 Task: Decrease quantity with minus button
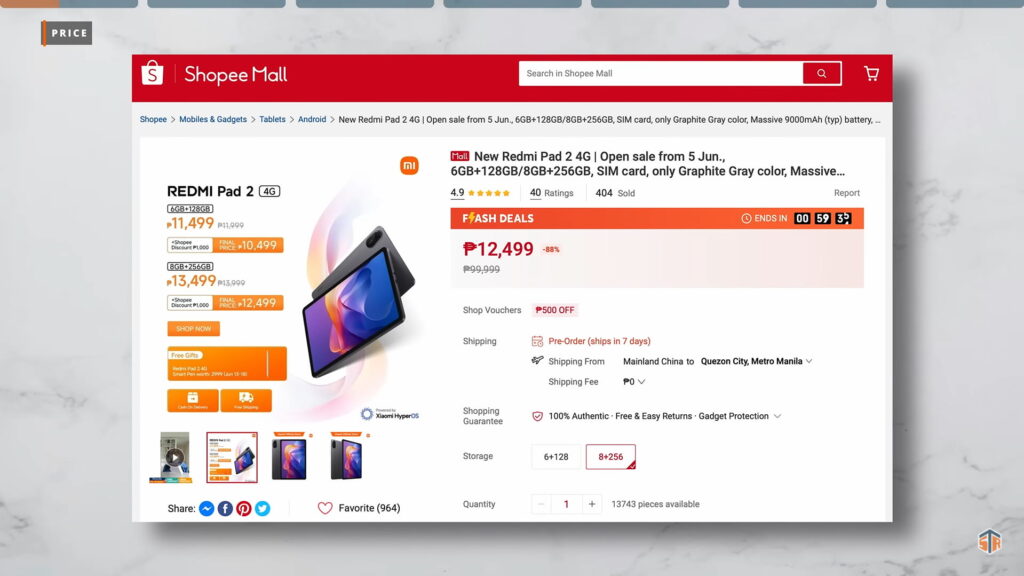click(541, 504)
